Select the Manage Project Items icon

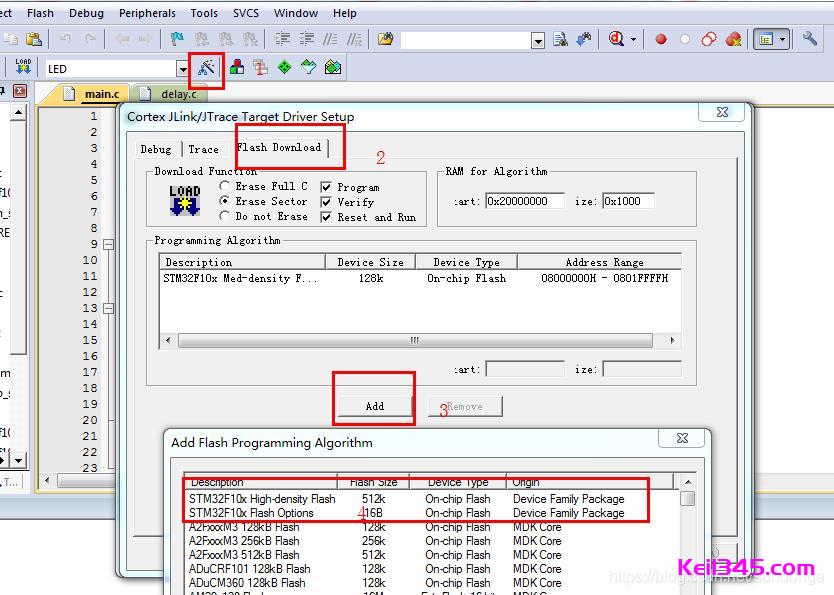point(259,67)
